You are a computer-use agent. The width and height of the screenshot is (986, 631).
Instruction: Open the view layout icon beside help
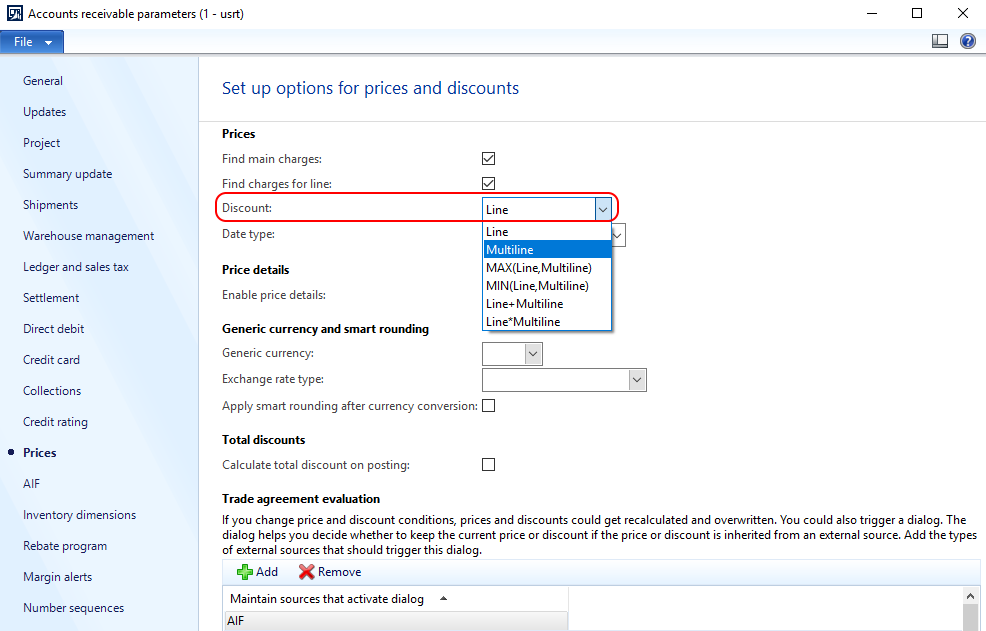(x=939, y=42)
